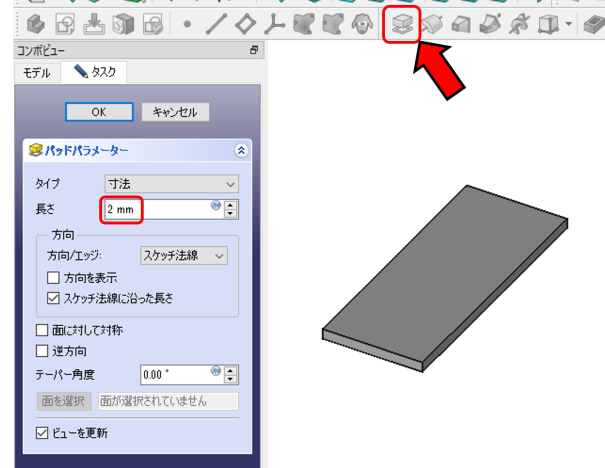
Task: Click the Pad tool icon
Action: click(402, 24)
